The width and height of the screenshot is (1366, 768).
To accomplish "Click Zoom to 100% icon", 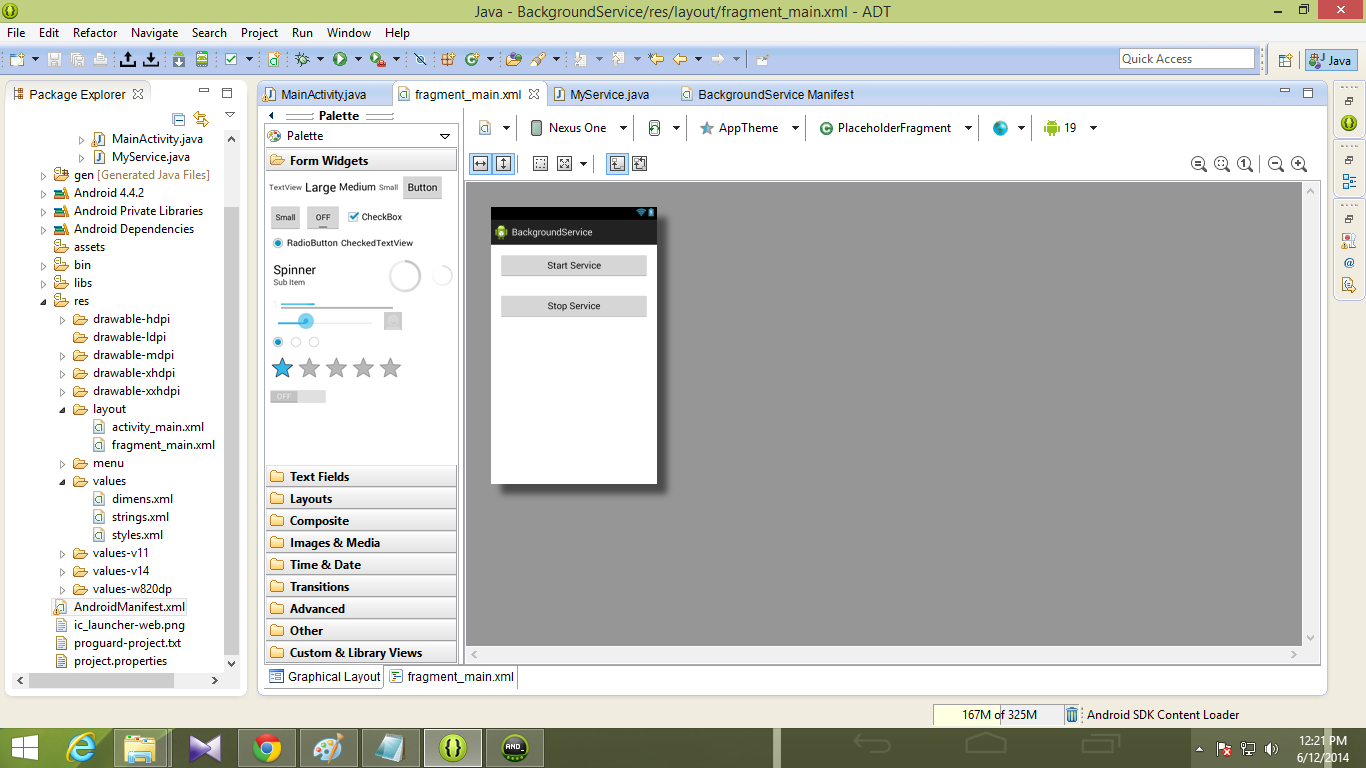I will click(1244, 164).
